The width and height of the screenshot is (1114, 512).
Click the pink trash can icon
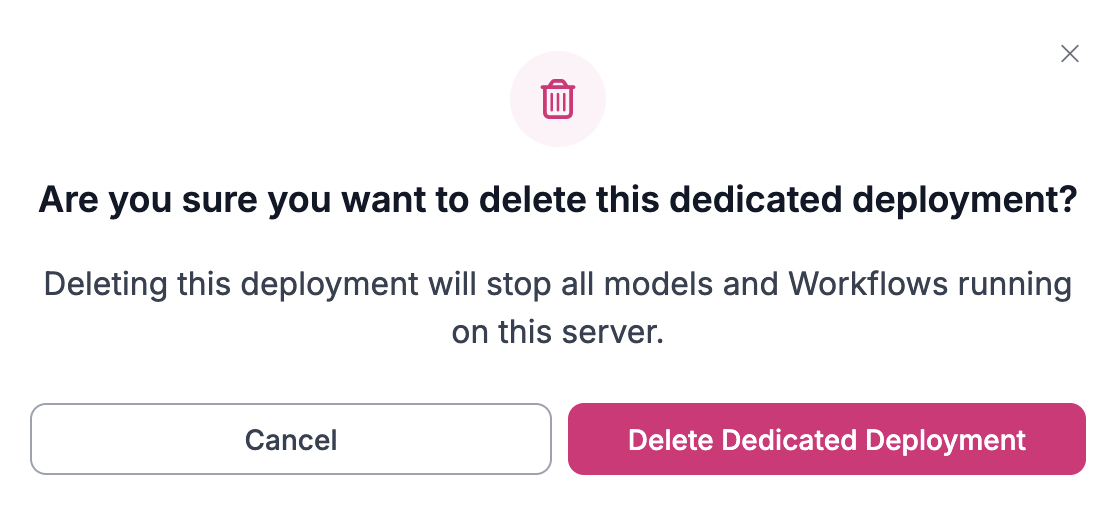coord(557,100)
